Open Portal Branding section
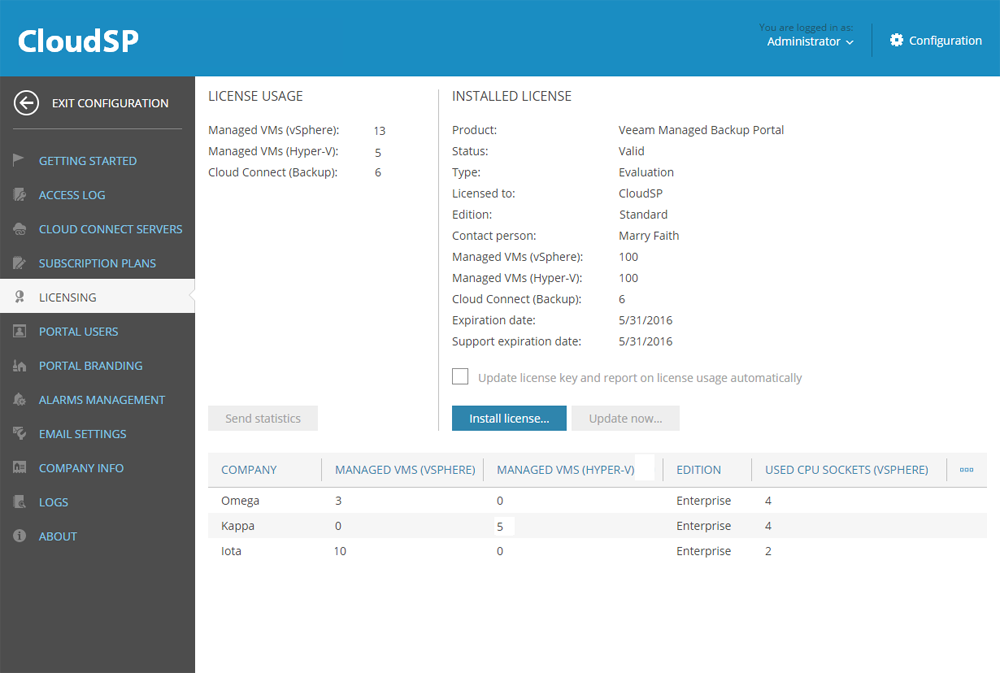Screen dimensions: 1000x673 coord(91,366)
